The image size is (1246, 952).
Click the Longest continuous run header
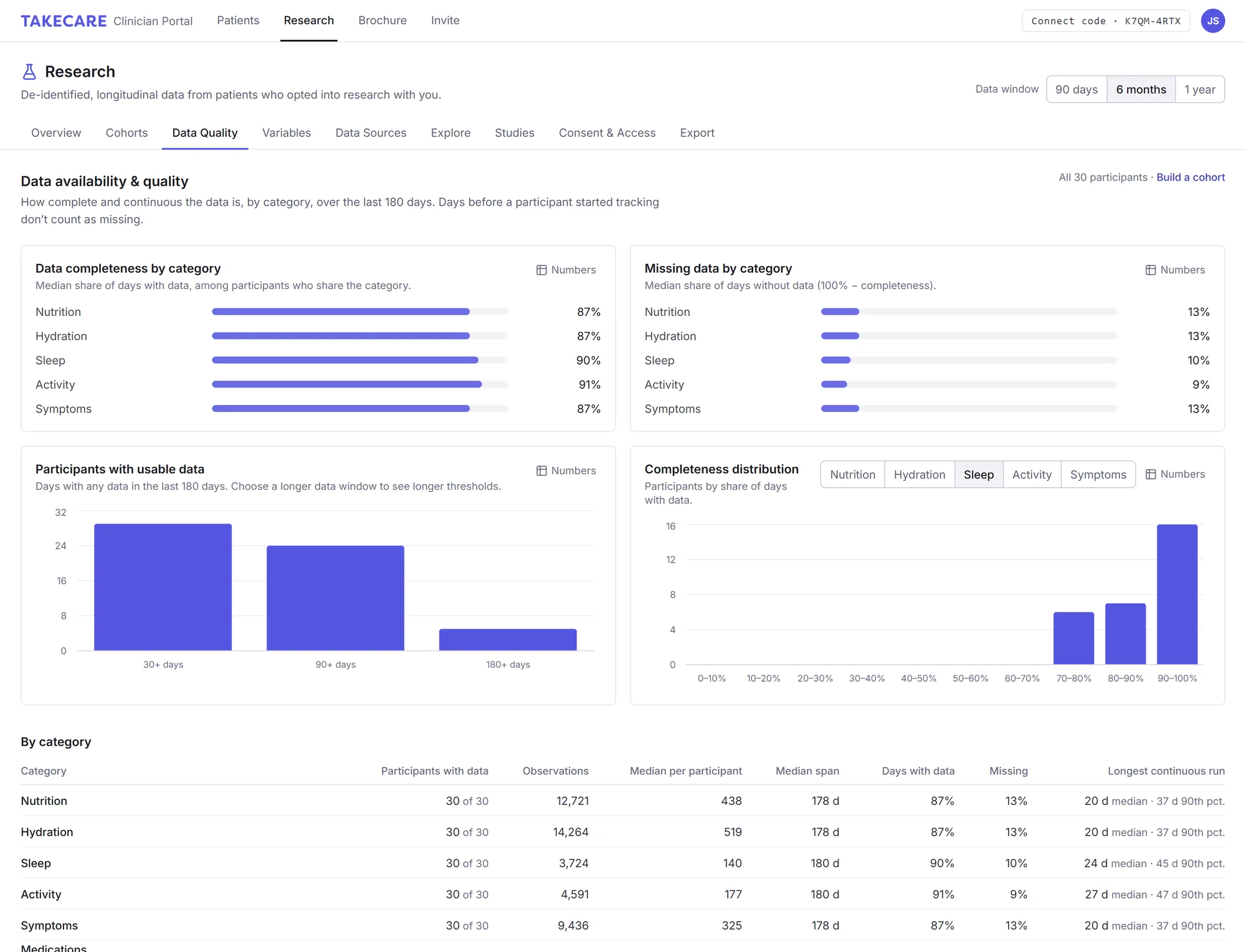point(1166,771)
